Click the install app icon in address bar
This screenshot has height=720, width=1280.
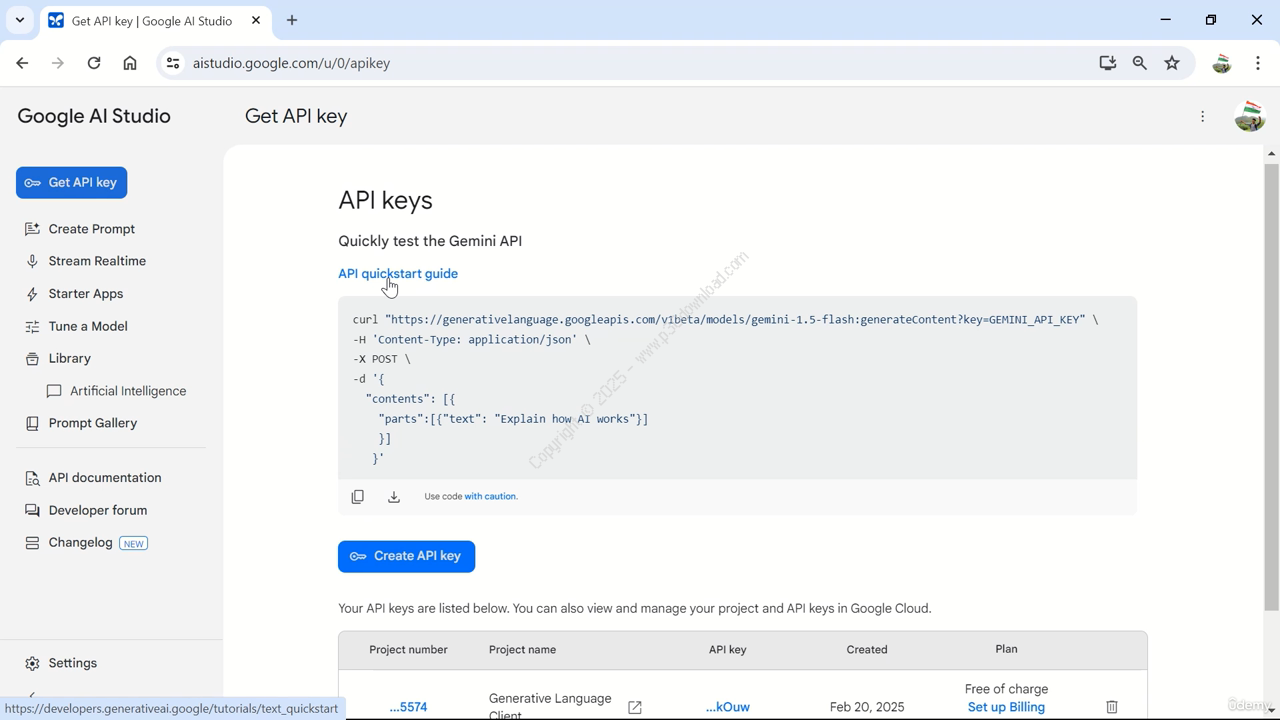(x=1107, y=63)
